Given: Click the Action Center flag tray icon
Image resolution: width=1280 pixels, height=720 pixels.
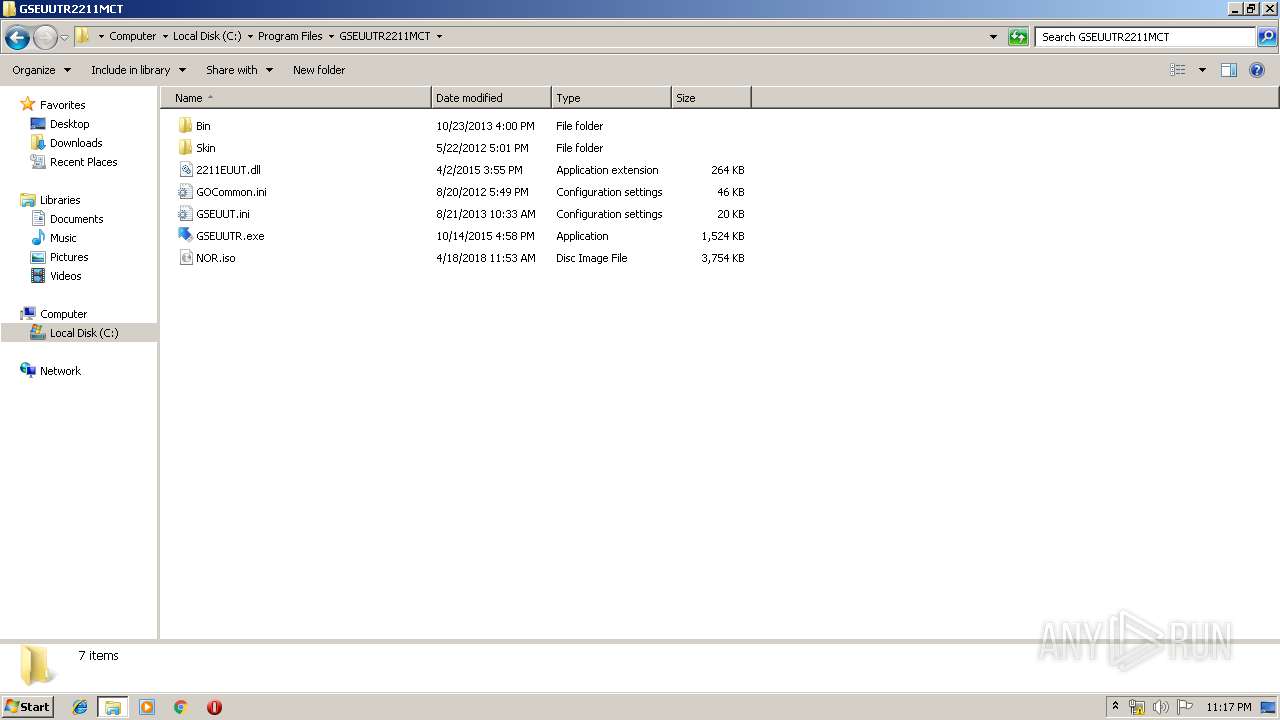Looking at the screenshot, I should [x=1185, y=707].
